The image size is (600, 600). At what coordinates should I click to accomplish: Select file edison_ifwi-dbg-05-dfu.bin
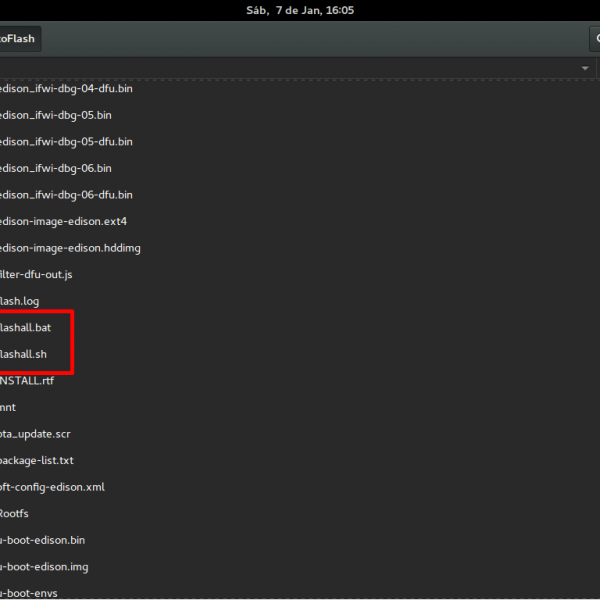tap(66, 142)
